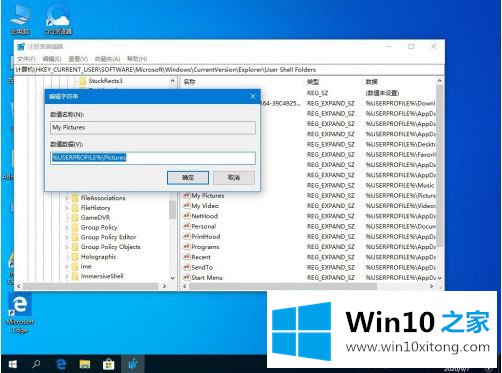Viewport: 502px width, 373px height.
Task: Click the values pane horizontal scrollbar thumb
Action: coord(283,286)
